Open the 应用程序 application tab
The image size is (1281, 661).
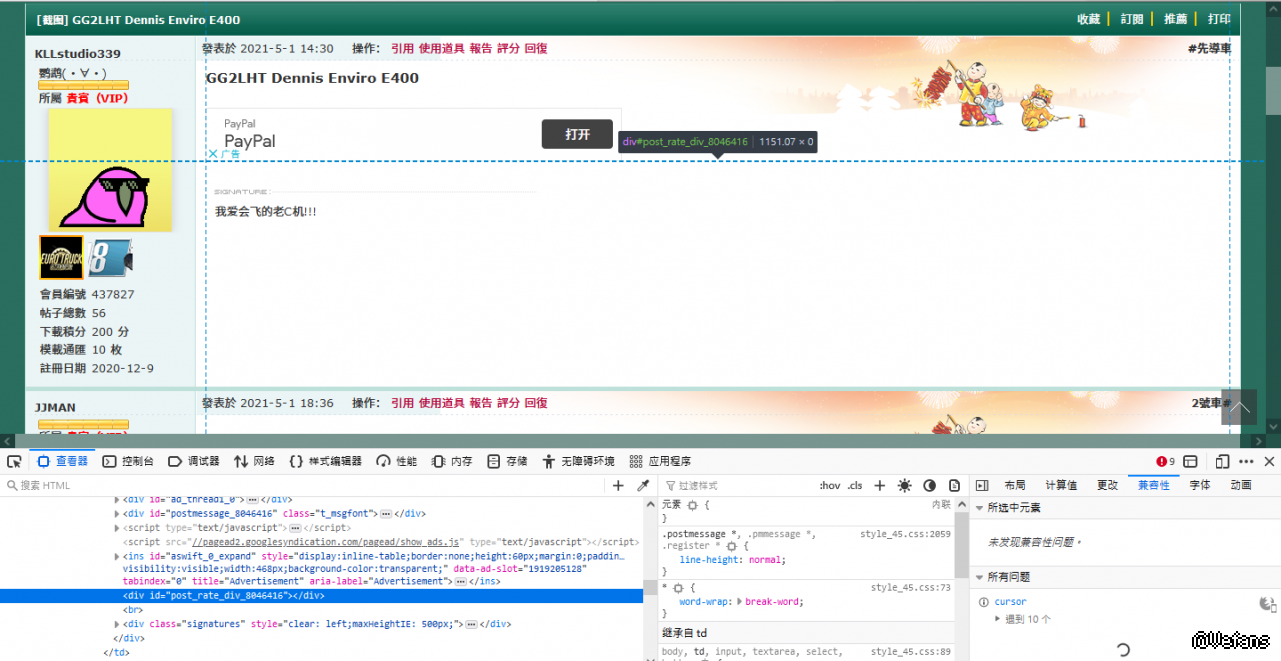coord(660,461)
